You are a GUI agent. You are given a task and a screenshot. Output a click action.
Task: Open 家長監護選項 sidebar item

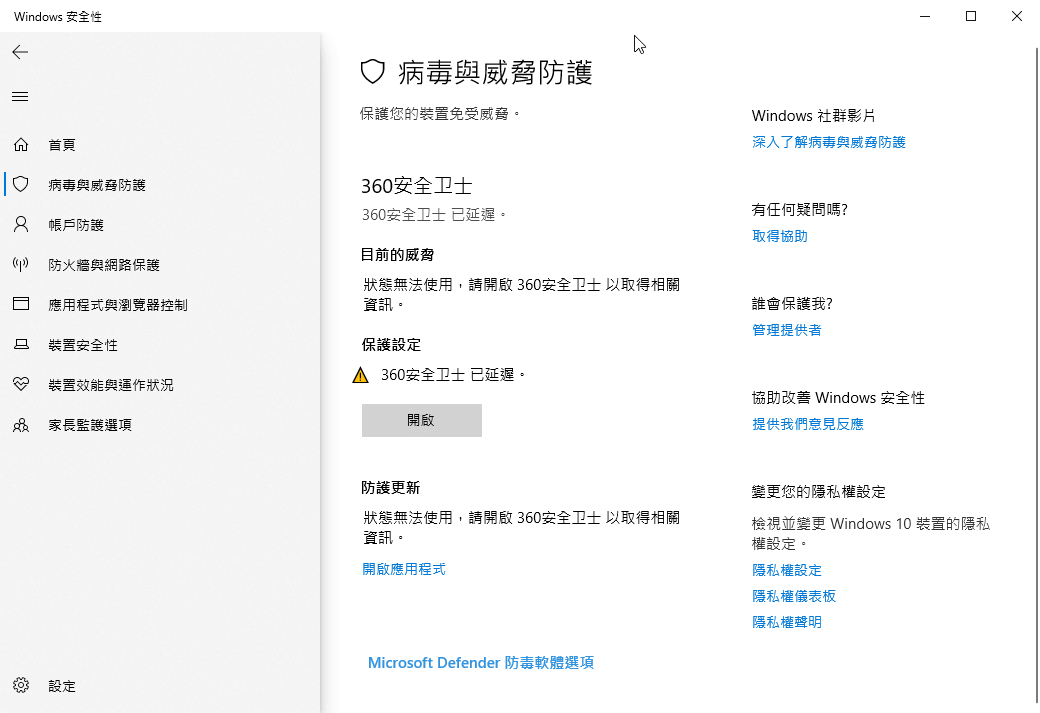click(90, 425)
